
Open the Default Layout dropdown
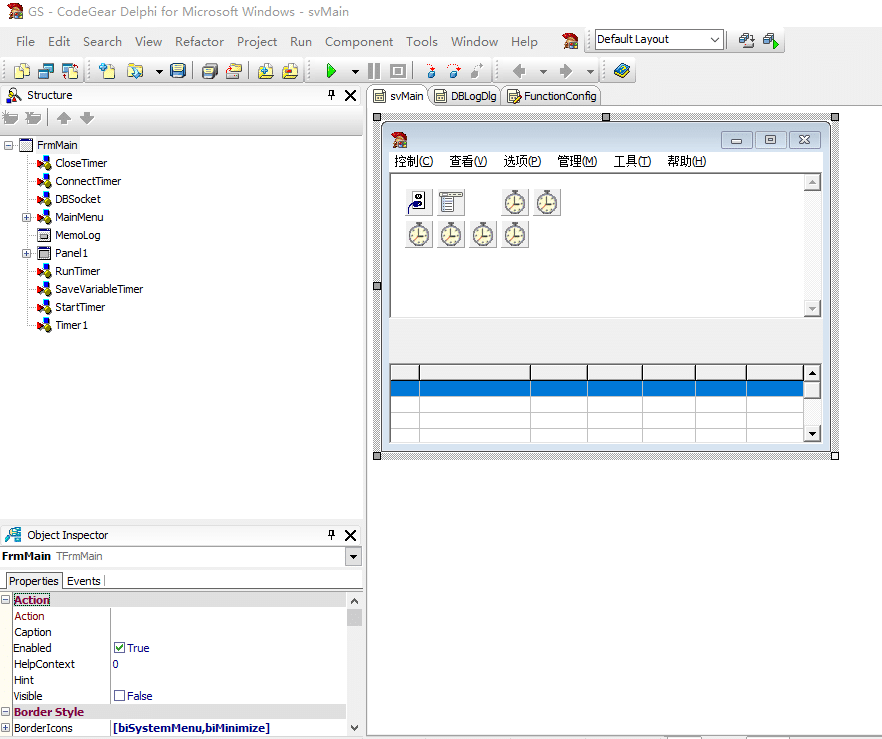[714, 39]
